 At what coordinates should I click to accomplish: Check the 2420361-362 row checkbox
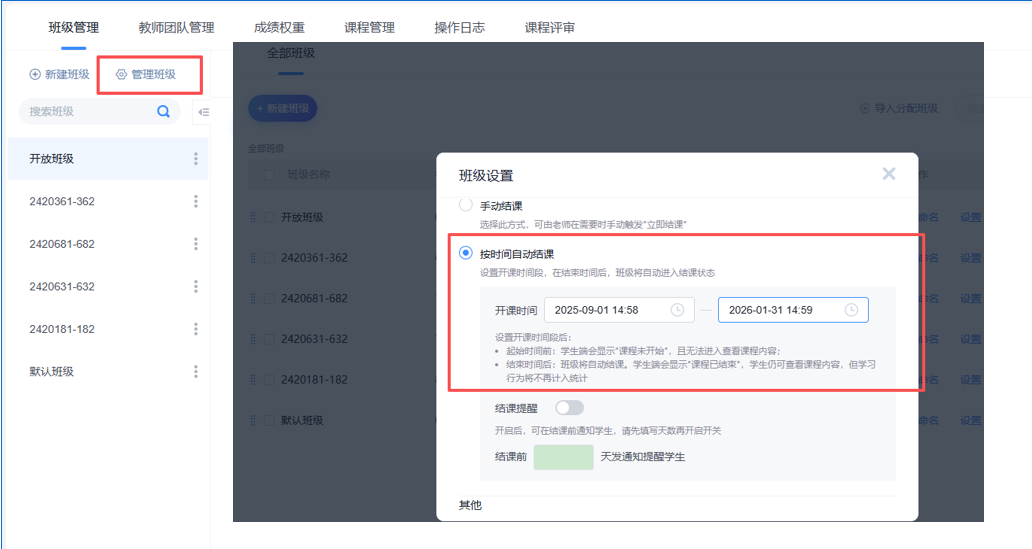tap(269, 258)
